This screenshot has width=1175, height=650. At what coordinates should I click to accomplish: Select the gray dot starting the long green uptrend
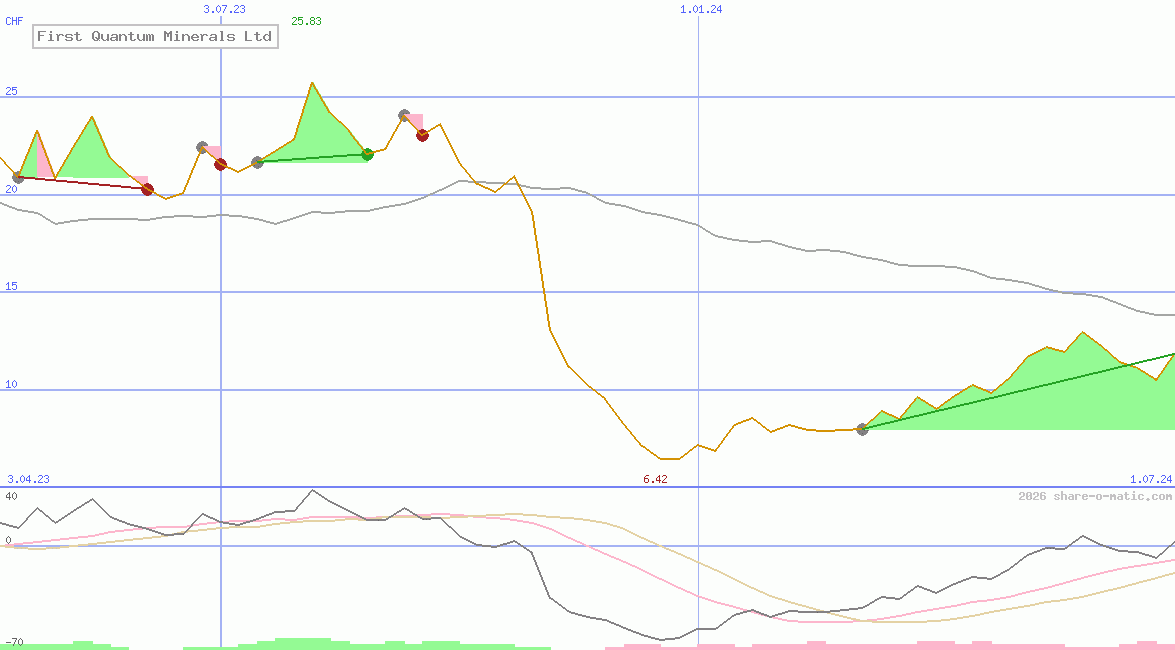(x=862, y=430)
